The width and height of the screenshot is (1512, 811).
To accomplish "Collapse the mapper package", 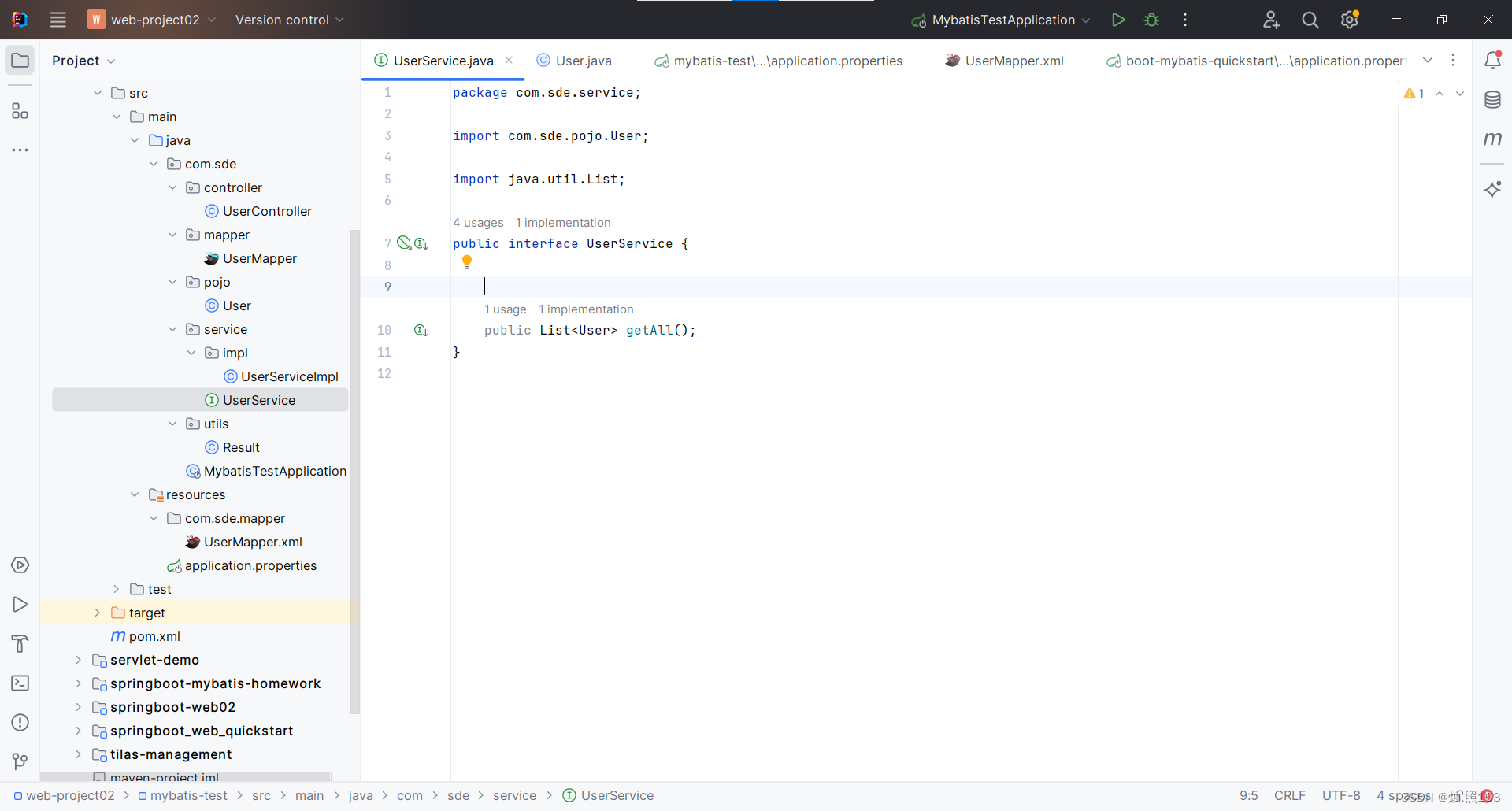I will (172, 235).
